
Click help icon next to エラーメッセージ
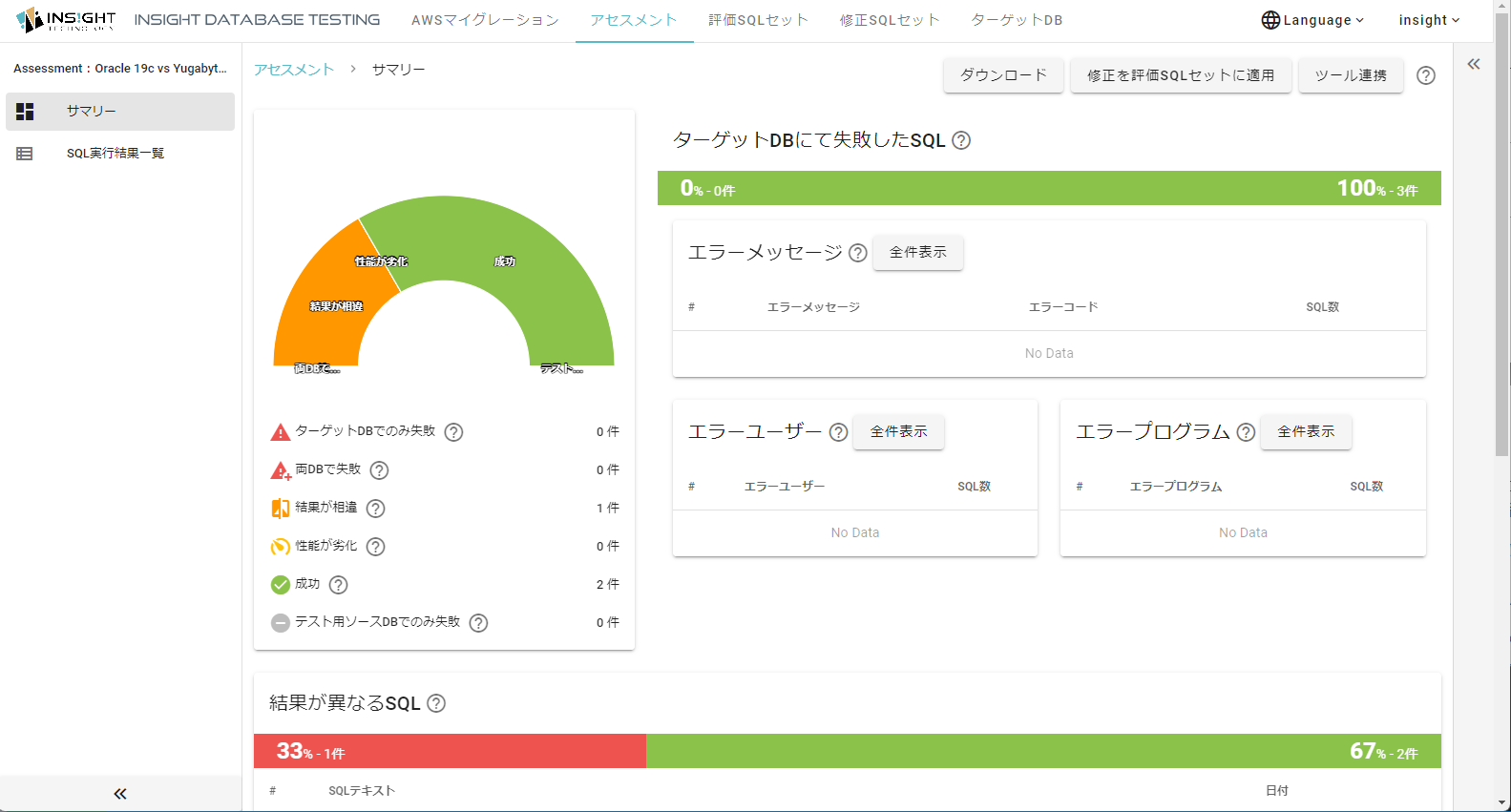(x=858, y=253)
